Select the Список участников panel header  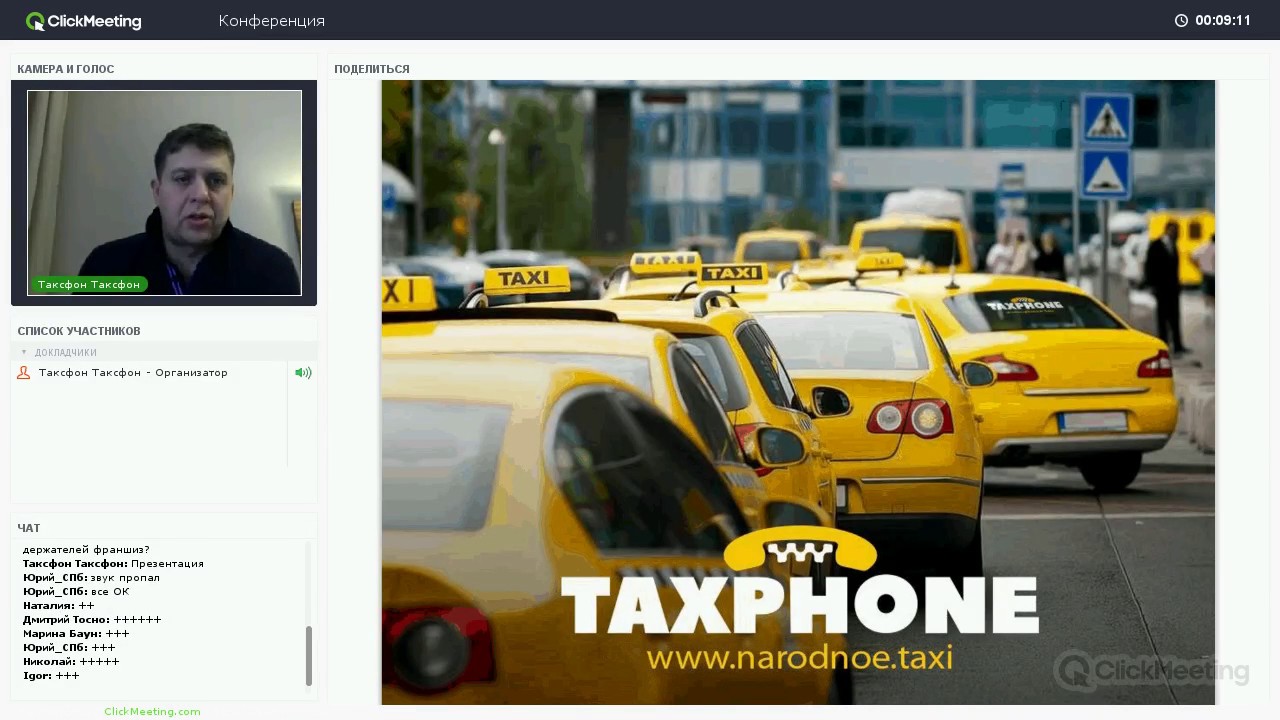(x=79, y=331)
